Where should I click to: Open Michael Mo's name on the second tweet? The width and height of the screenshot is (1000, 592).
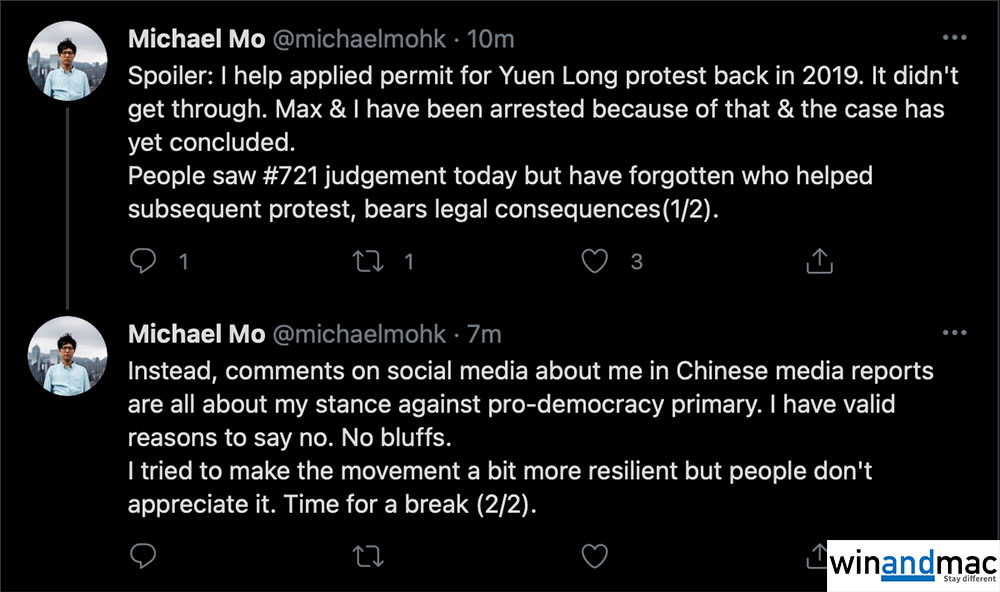[x=197, y=334]
